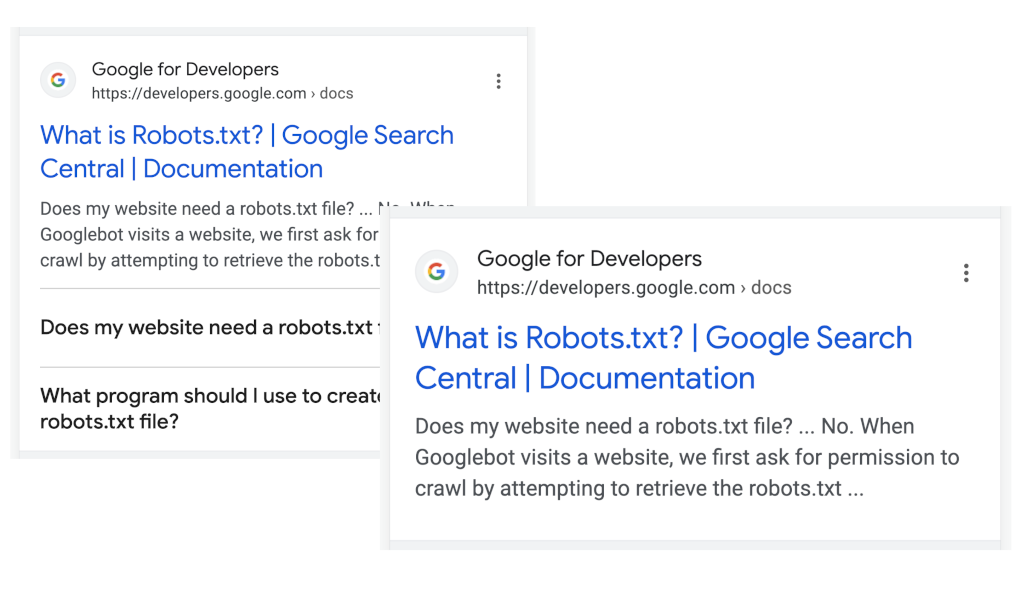Click Google favicon in left search result

click(x=58, y=80)
